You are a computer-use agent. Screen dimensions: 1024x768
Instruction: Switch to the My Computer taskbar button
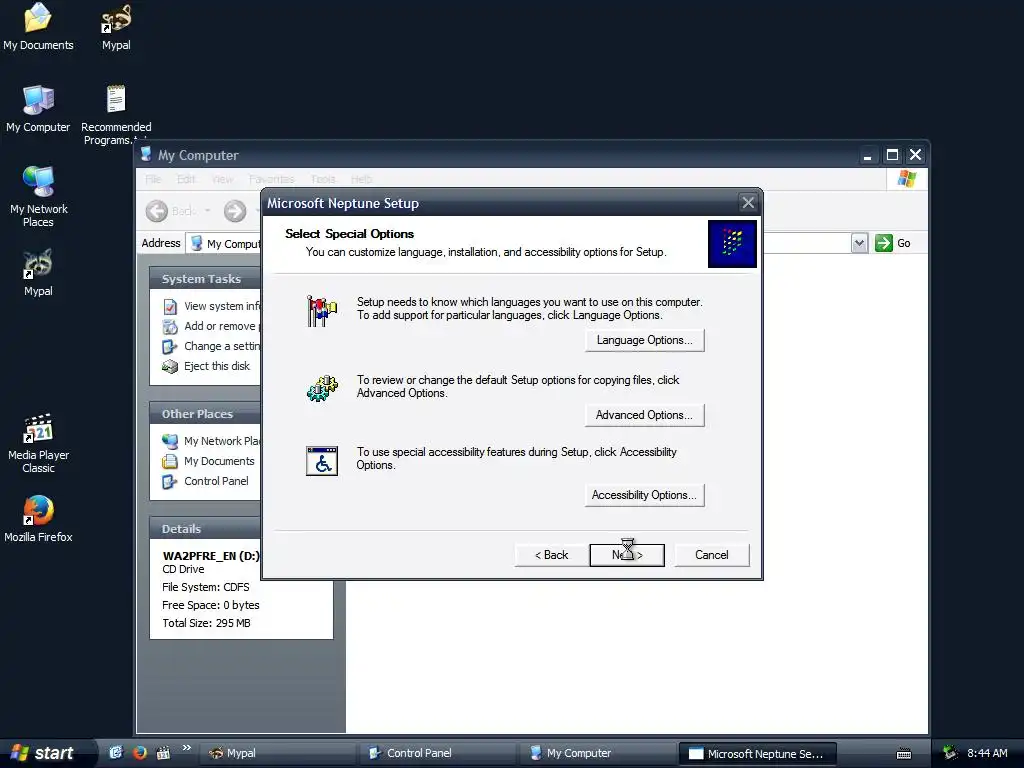click(x=598, y=753)
